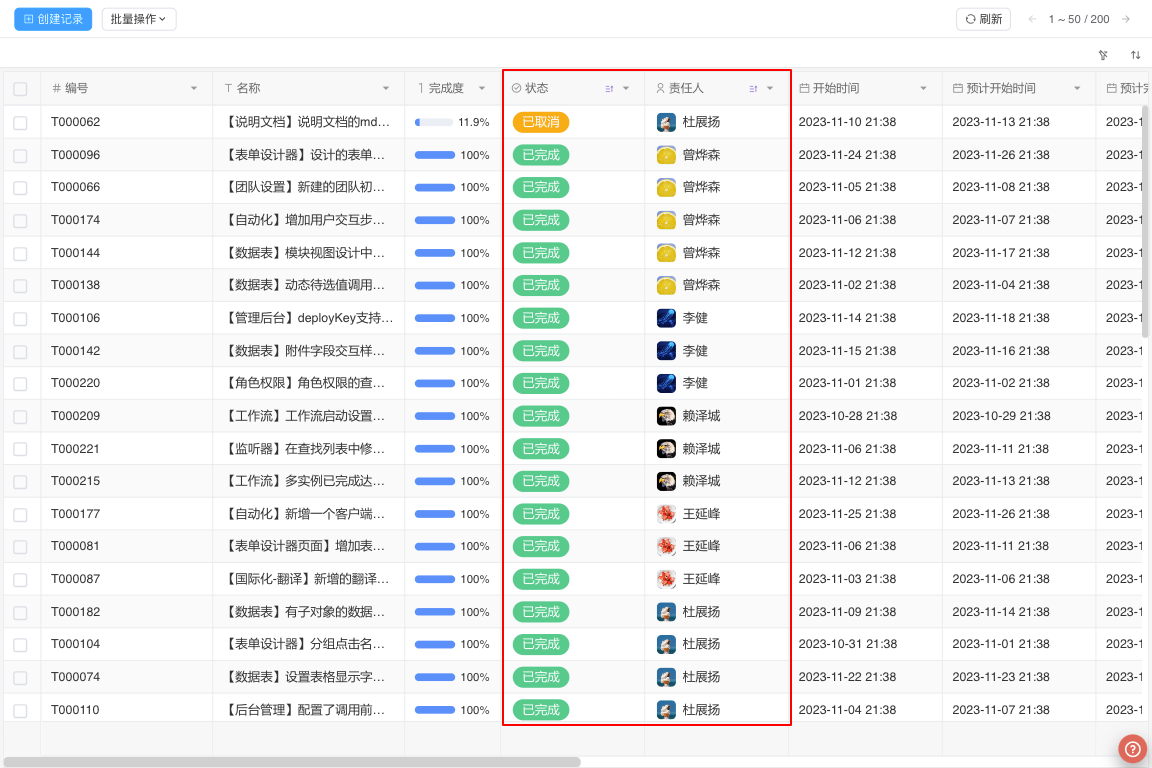Click the T icon in 名称 column header

tap(228, 87)
